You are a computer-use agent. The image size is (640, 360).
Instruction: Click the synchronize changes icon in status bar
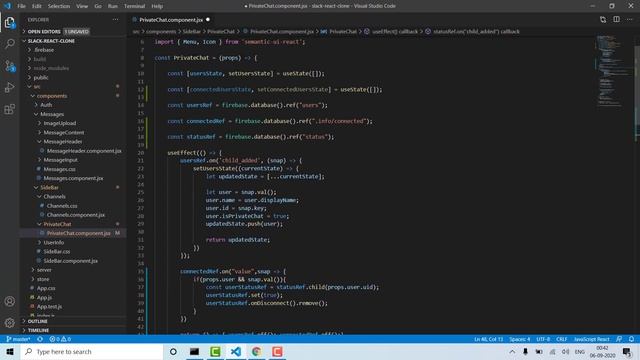(x=40, y=339)
